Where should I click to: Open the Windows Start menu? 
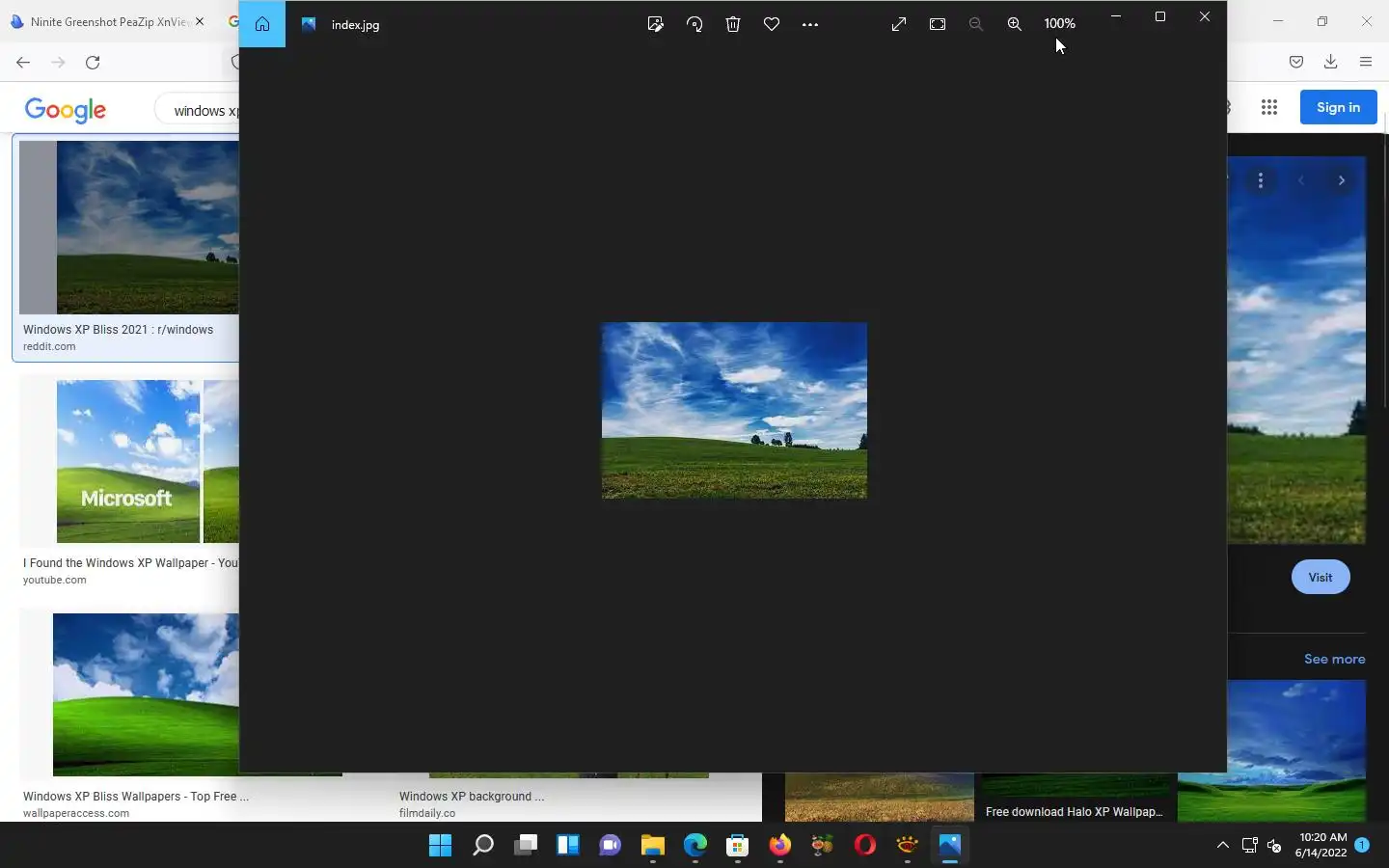(x=441, y=846)
